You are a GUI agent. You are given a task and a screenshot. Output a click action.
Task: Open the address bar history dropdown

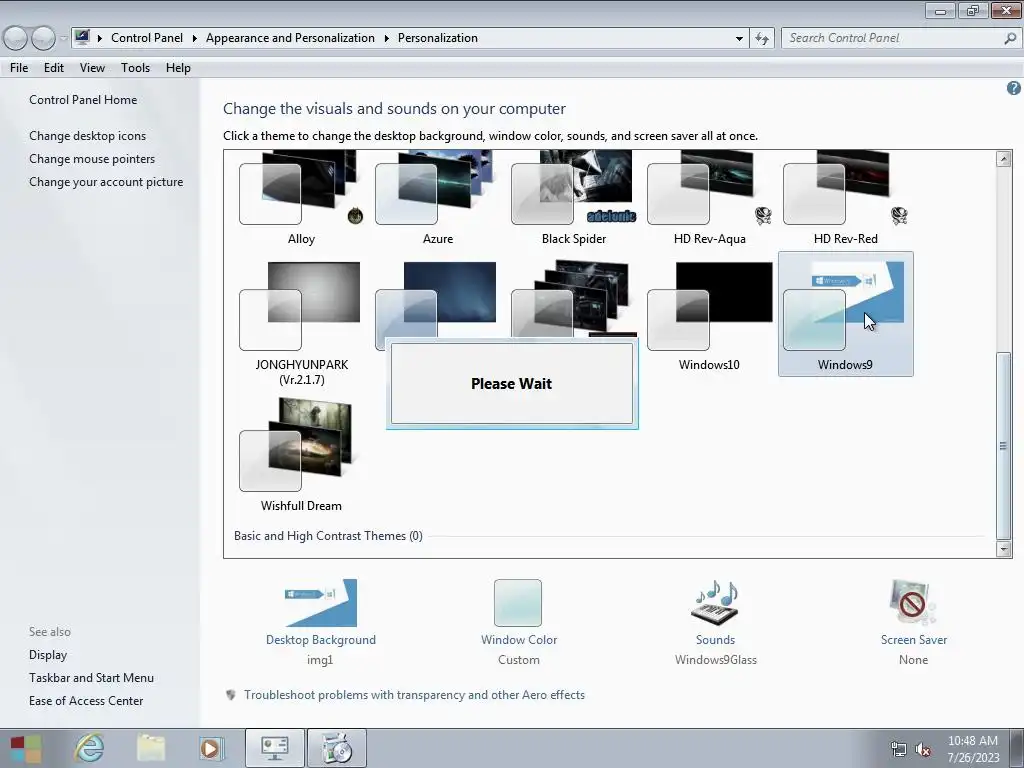click(739, 39)
